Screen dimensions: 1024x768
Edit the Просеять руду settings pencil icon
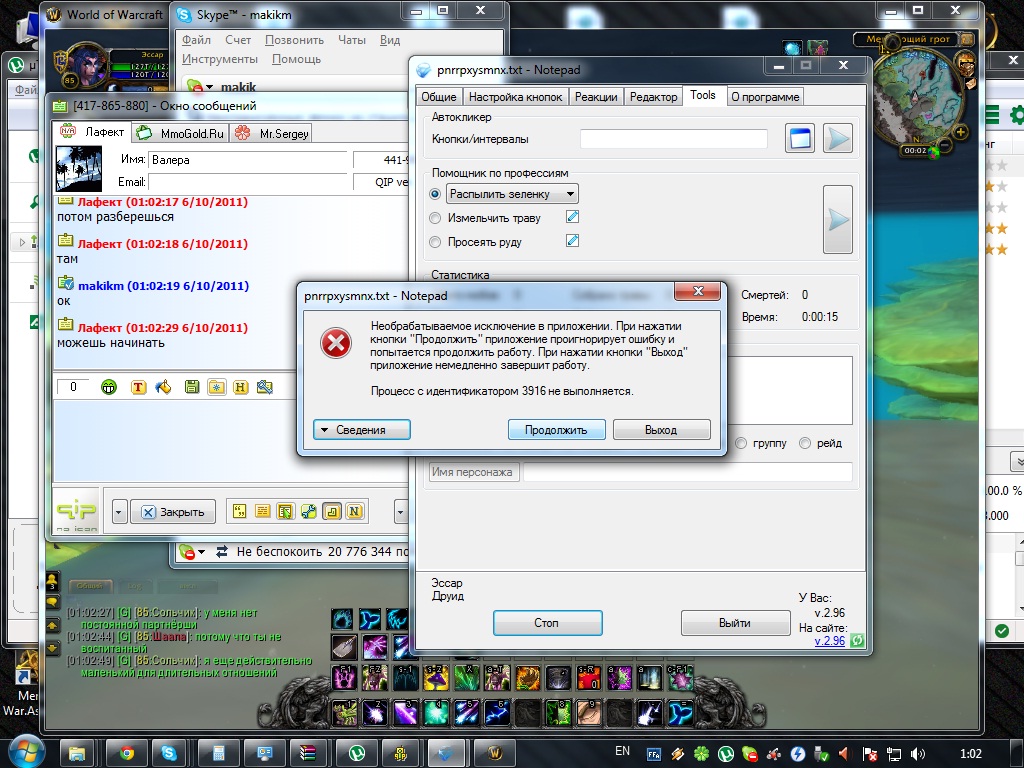(x=572, y=241)
